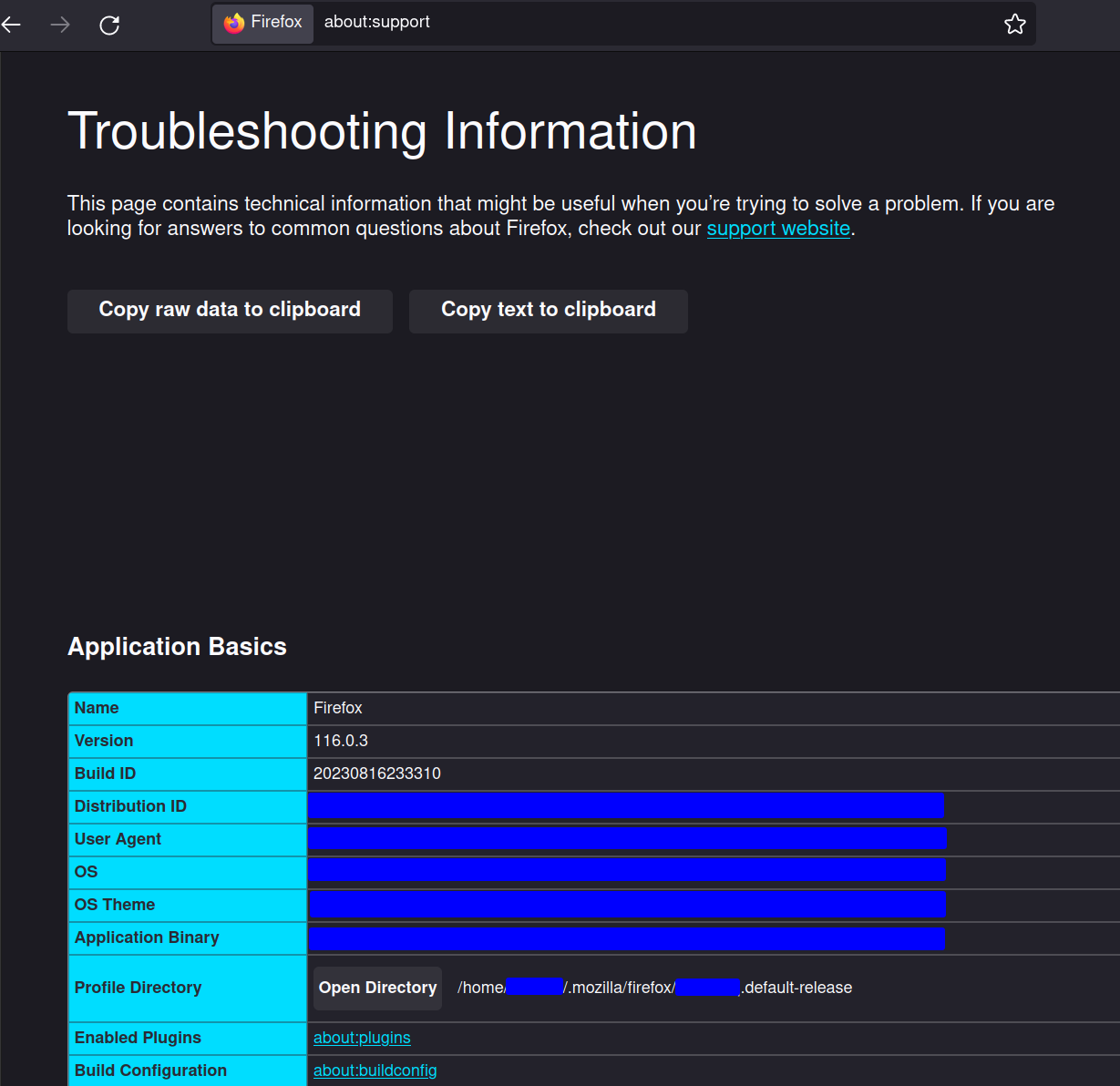The width and height of the screenshot is (1120, 1086).
Task: Open Directory for the profile folder
Action: click(x=377, y=988)
